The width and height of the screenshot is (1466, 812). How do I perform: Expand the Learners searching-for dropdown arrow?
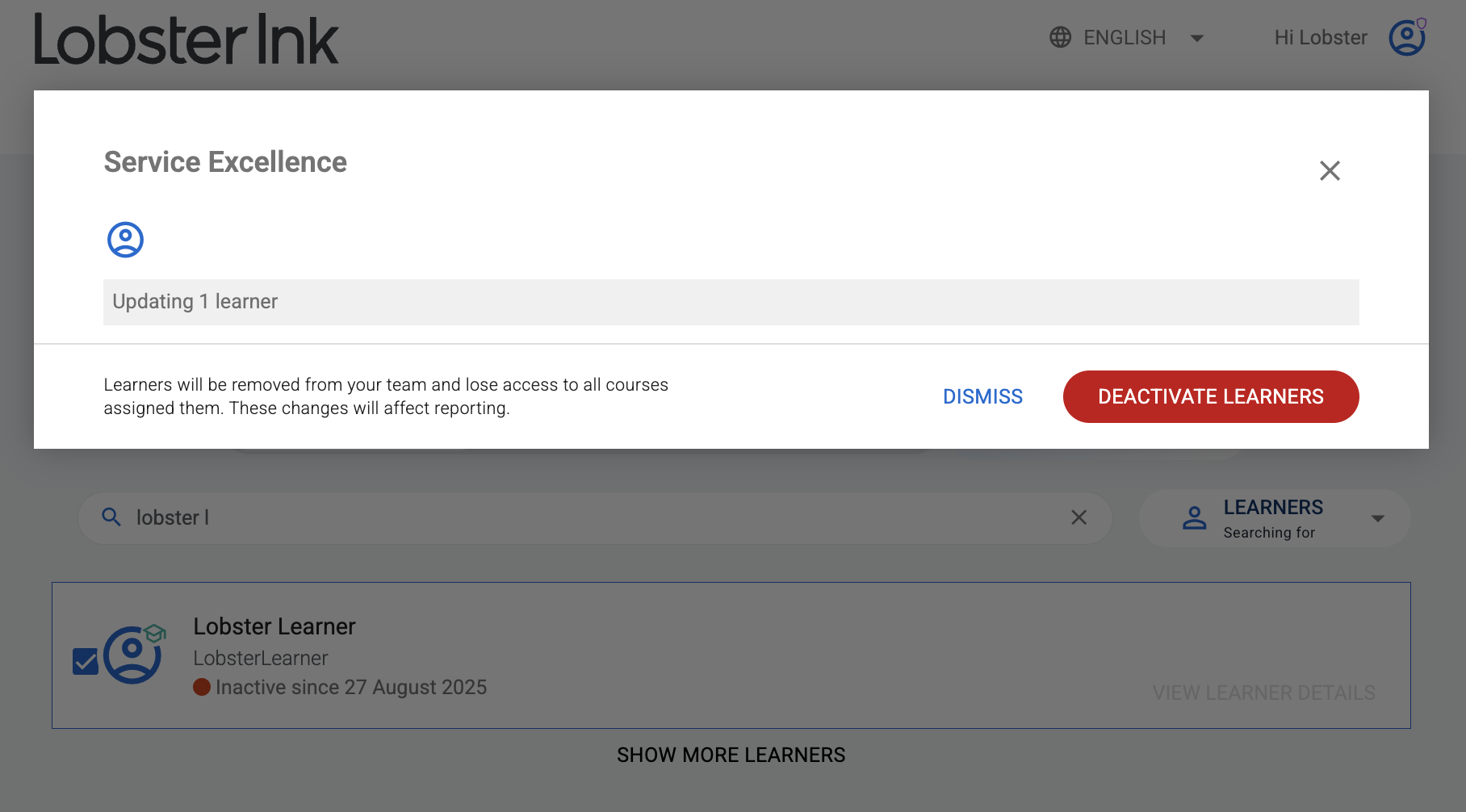click(1378, 518)
